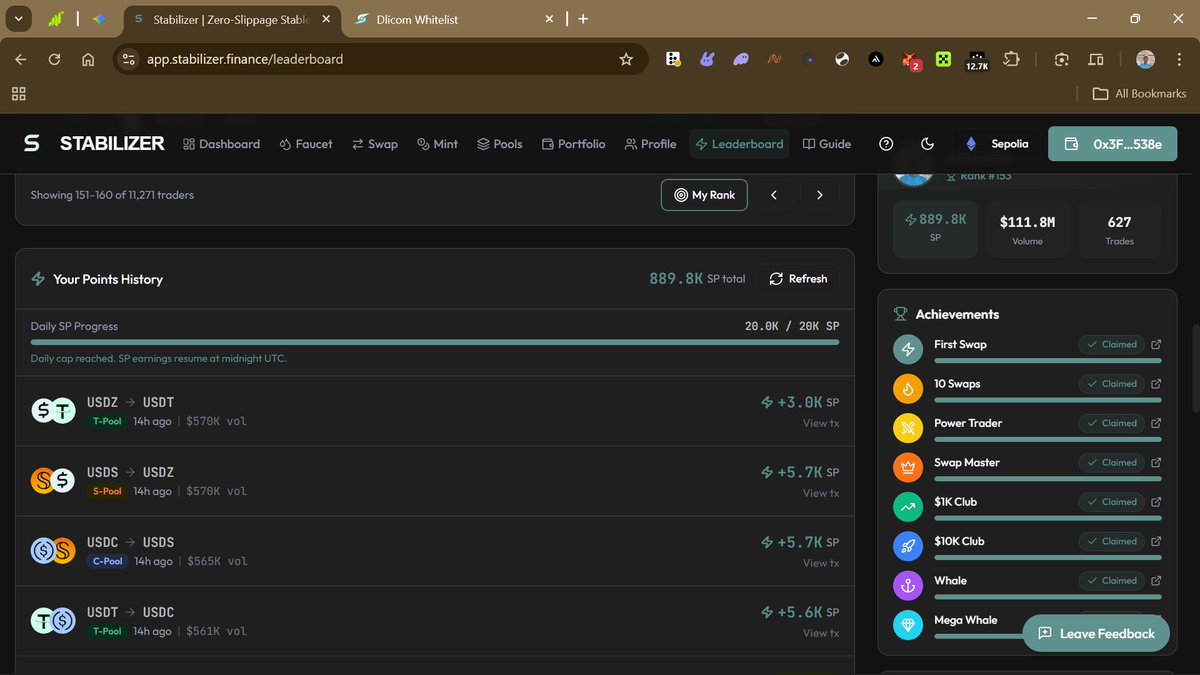This screenshot has width=1200, height=675.
Task: Open the tab search dropdown arrow
Action: (18, 19)
